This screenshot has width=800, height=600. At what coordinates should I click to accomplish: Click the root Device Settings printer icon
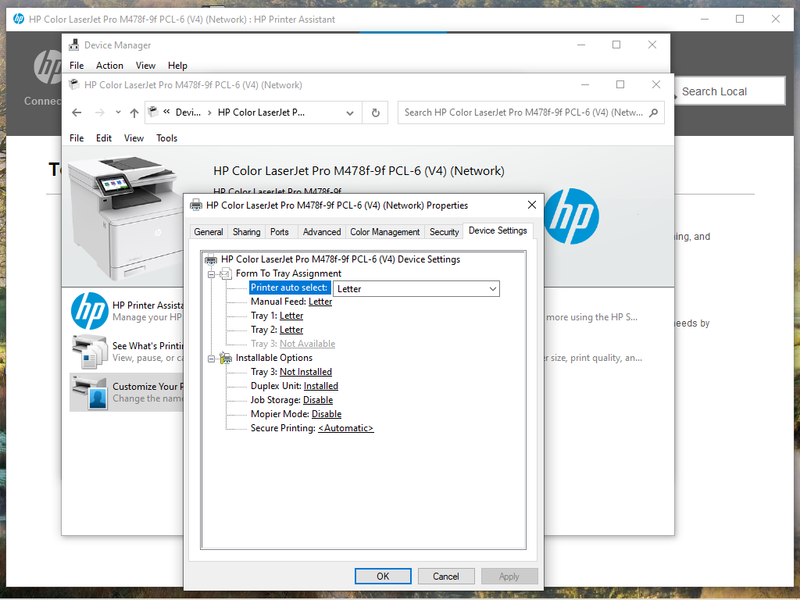[211, 260]
